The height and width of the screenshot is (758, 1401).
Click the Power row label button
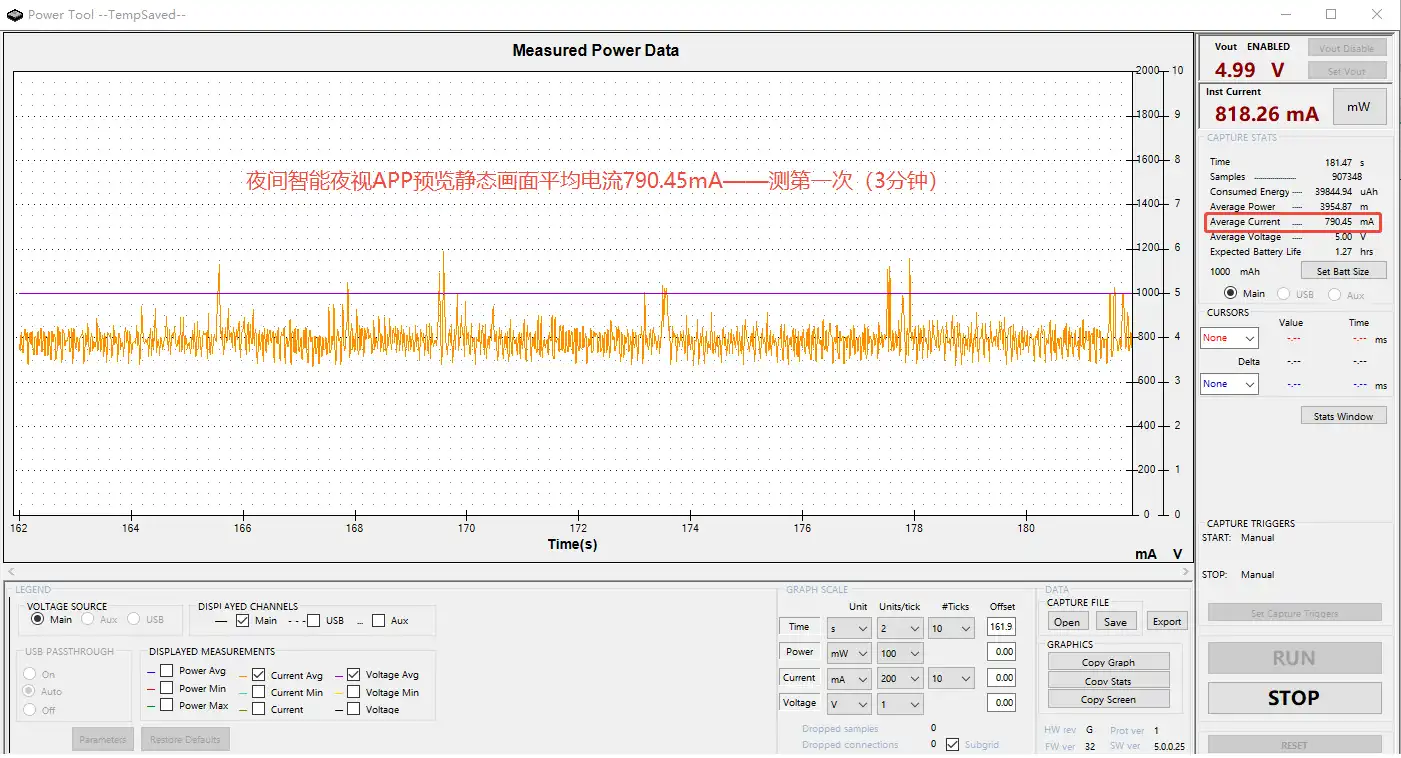[x=799, y=652]
